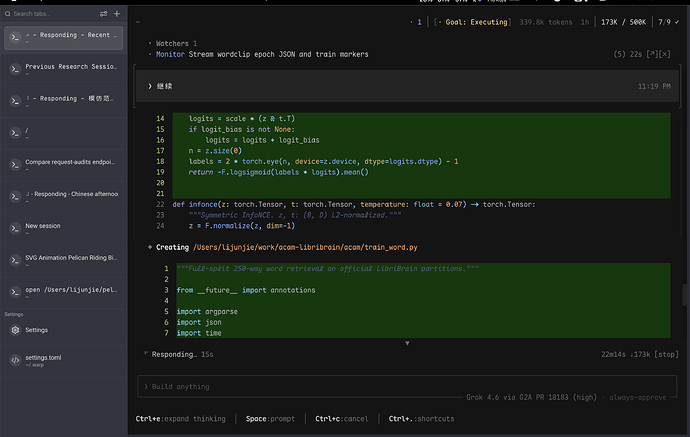Click the Monitor watcher label

click(170, 54)
